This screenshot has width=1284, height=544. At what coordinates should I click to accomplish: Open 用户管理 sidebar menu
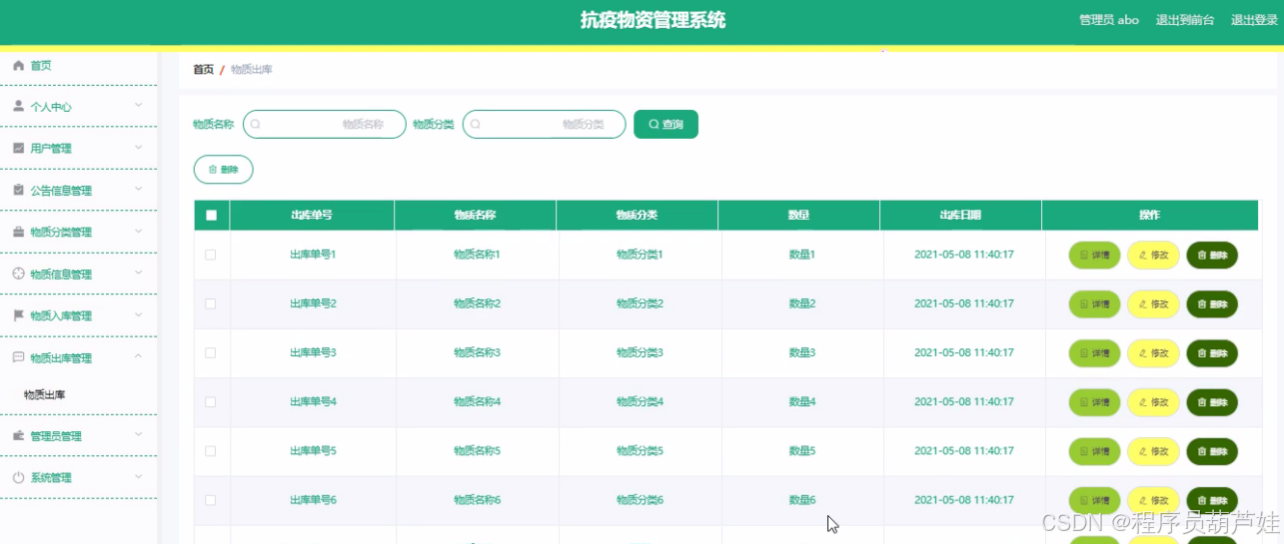click(x=78, y=148)
